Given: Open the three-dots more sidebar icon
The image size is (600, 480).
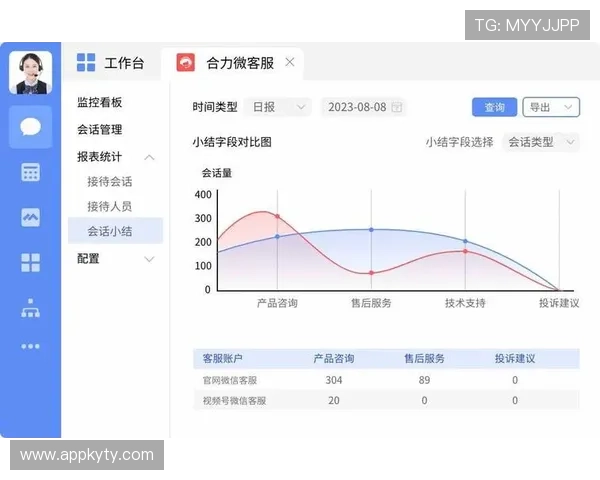Looking at the screenshot, I should (31, 346).
